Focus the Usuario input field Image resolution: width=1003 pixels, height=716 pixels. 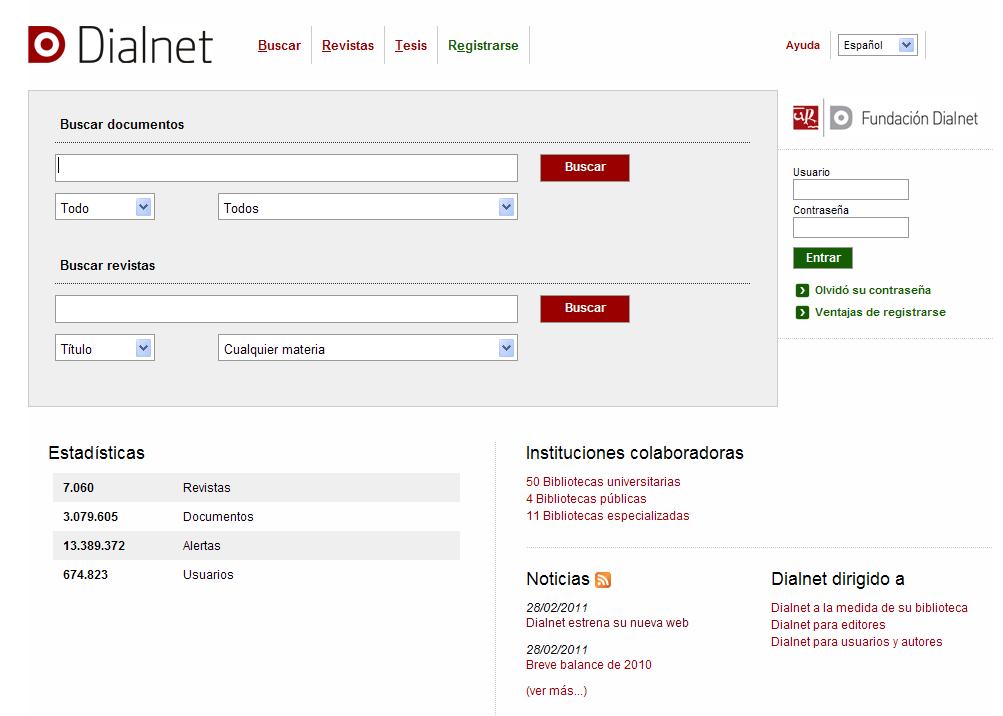tap(851, 189)
